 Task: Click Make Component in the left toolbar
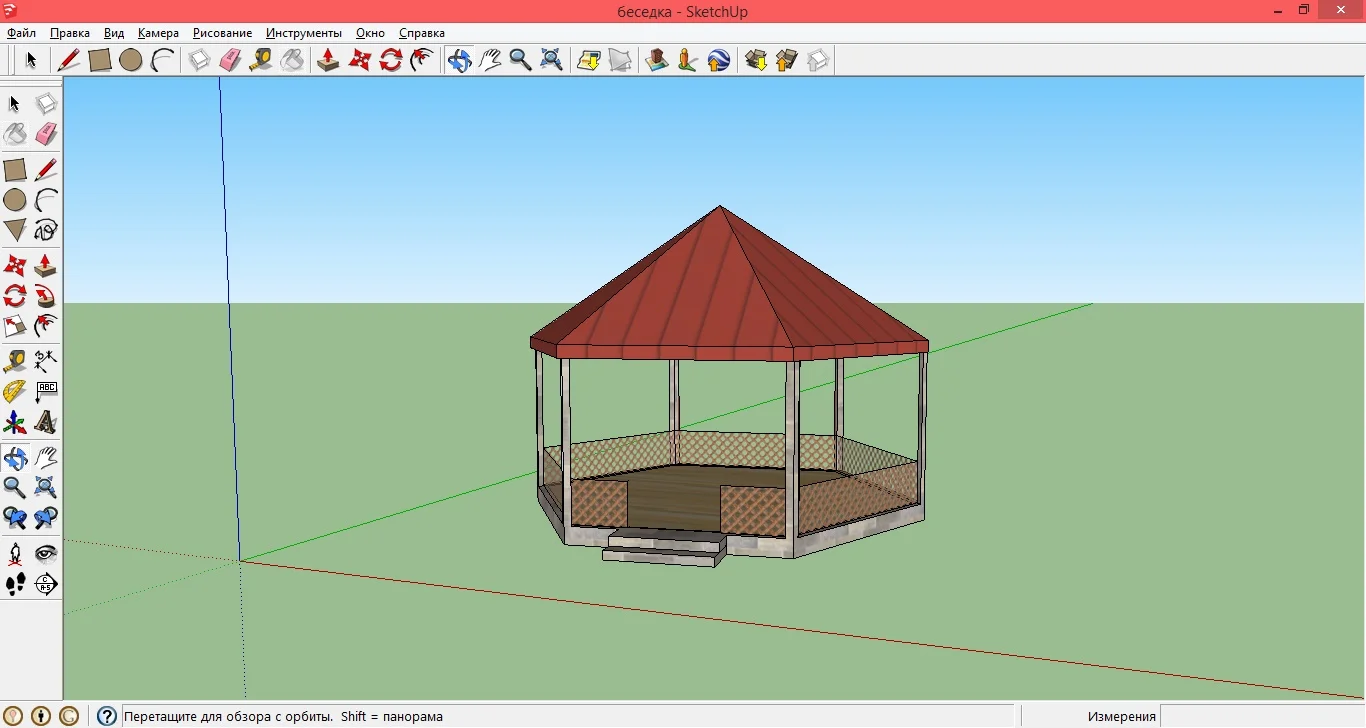[x=46, y=104]
